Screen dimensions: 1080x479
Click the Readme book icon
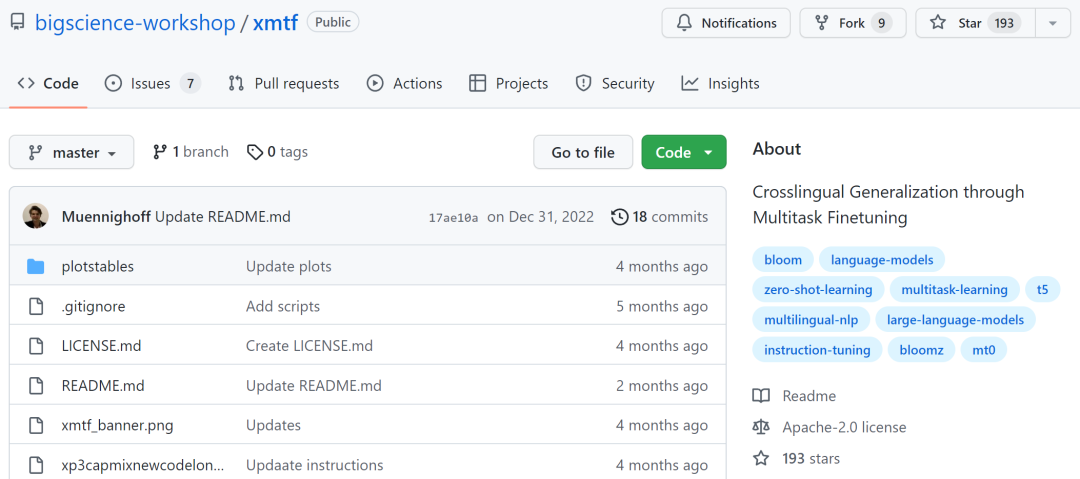762,396
